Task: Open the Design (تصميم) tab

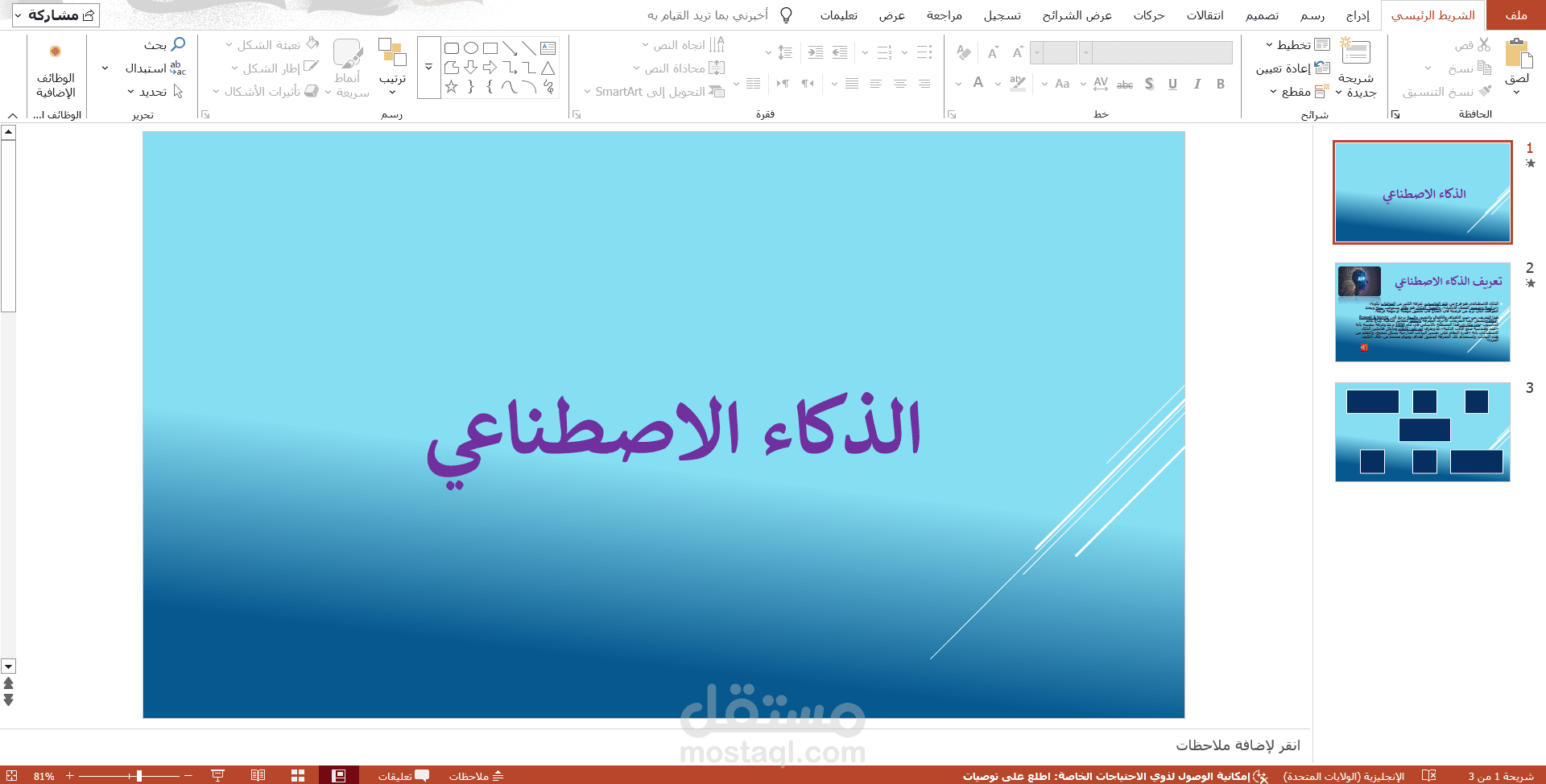Action: tap(1262, 15)
